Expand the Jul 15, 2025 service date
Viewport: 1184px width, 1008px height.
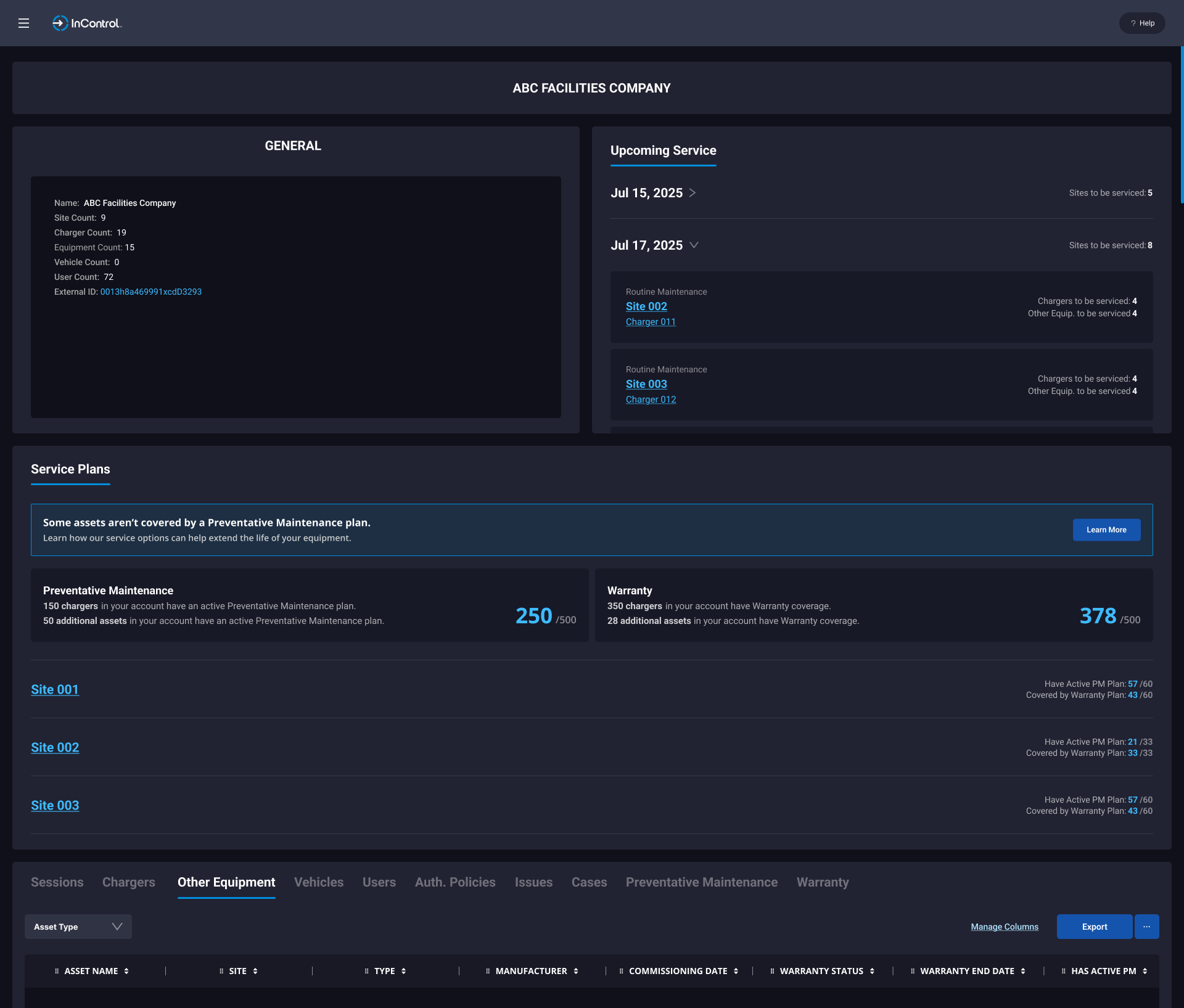(x=693, y=193)
